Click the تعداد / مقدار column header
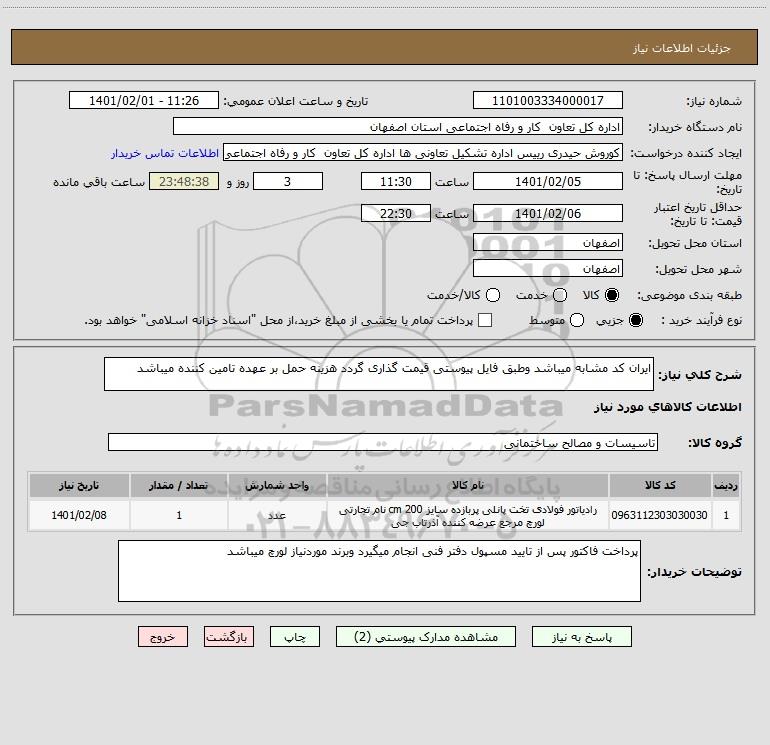The image size is (770, 745). 179,485
